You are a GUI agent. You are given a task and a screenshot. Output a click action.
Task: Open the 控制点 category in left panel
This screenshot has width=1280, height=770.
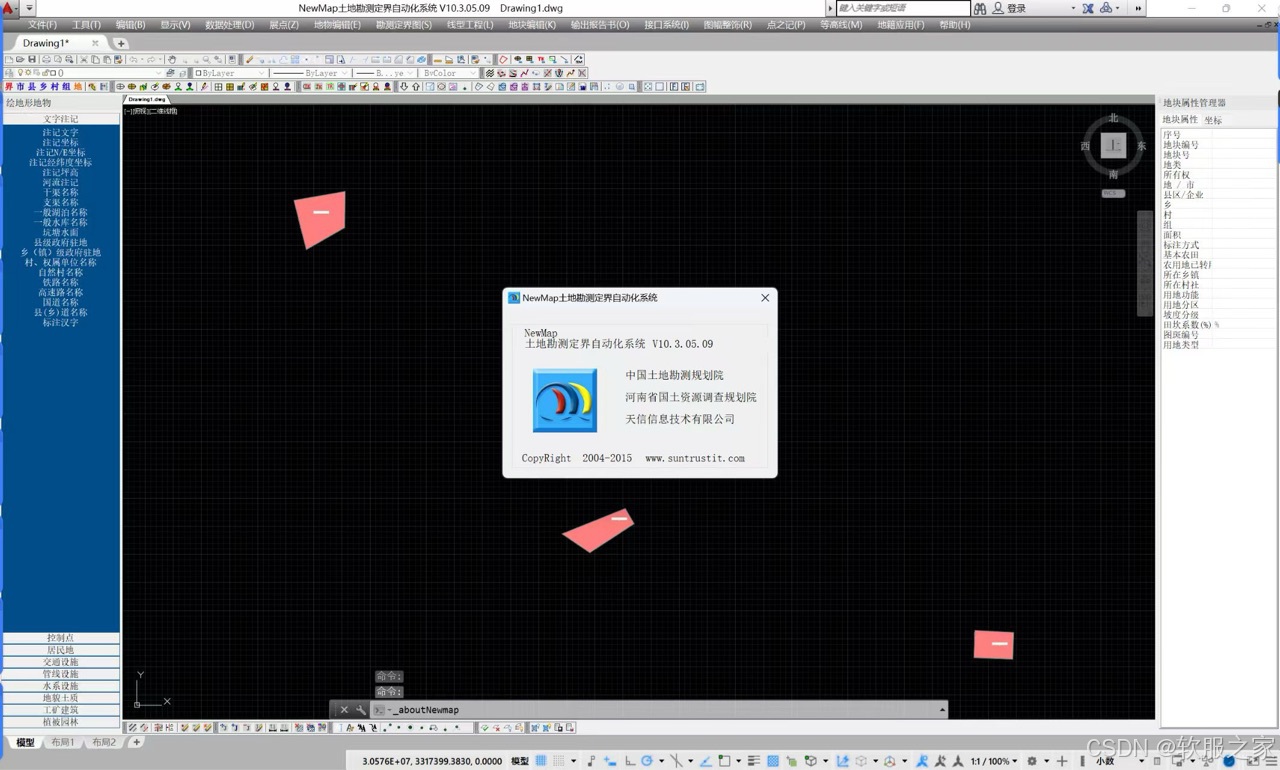tap(60, 638)
